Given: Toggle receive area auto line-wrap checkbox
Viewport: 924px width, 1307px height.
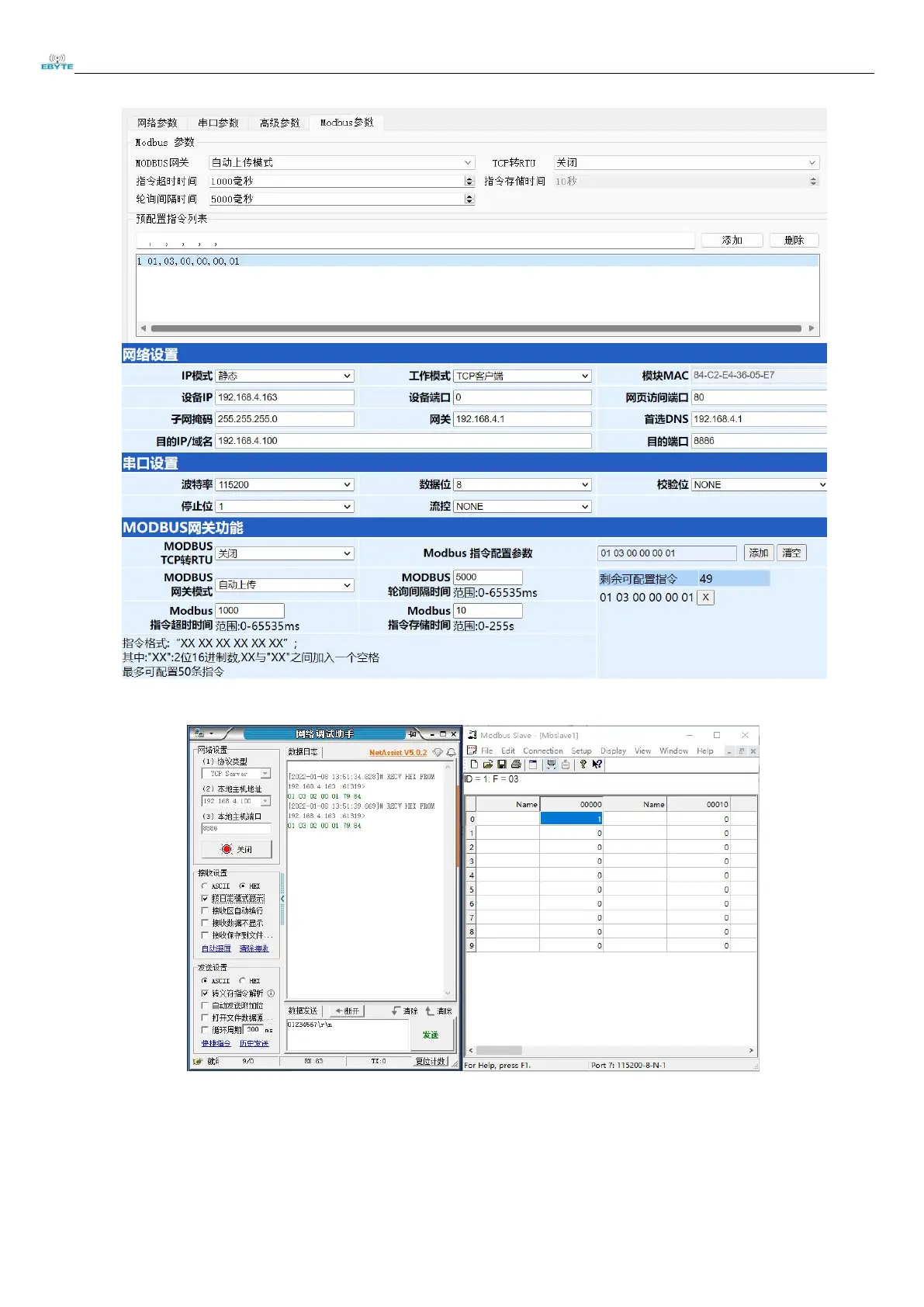Looking at the screenshot, I should tap(205, 910).
